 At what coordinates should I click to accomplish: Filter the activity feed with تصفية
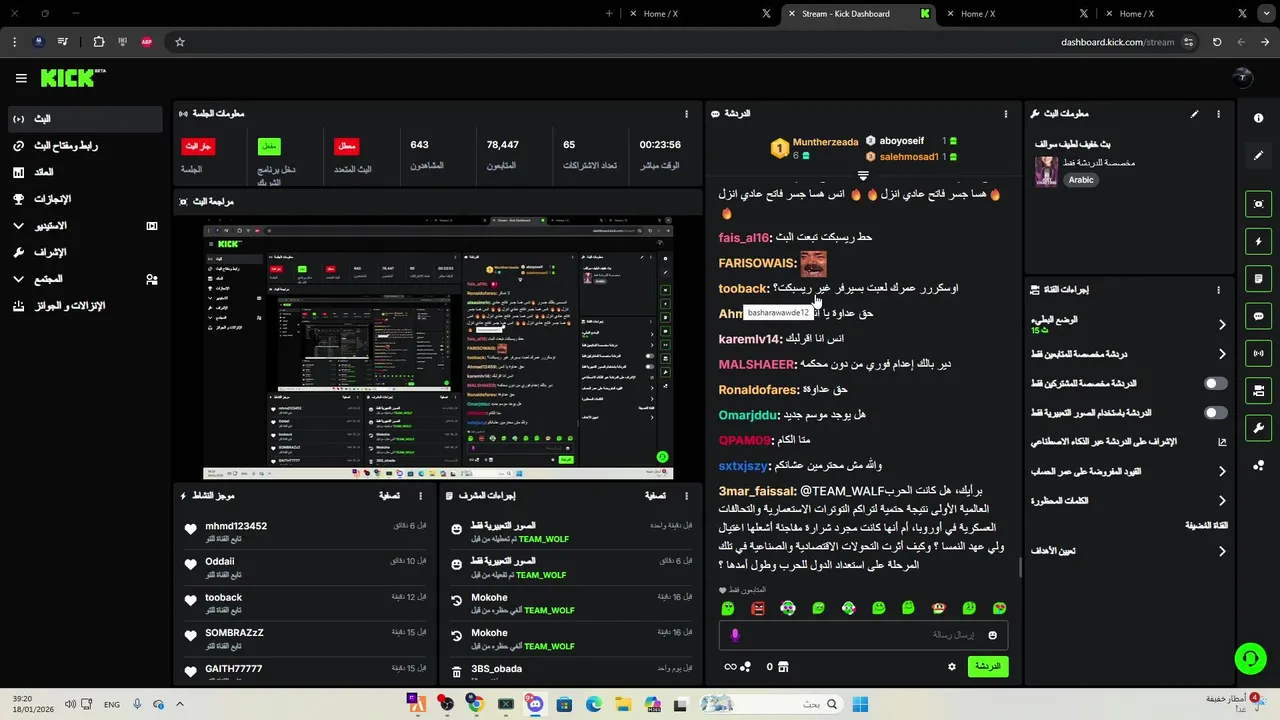(x=390, y=495)
